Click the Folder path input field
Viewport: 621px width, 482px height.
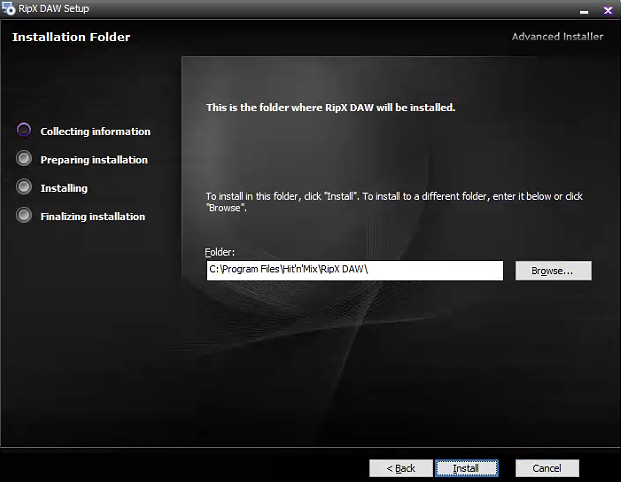coord(354,271)
